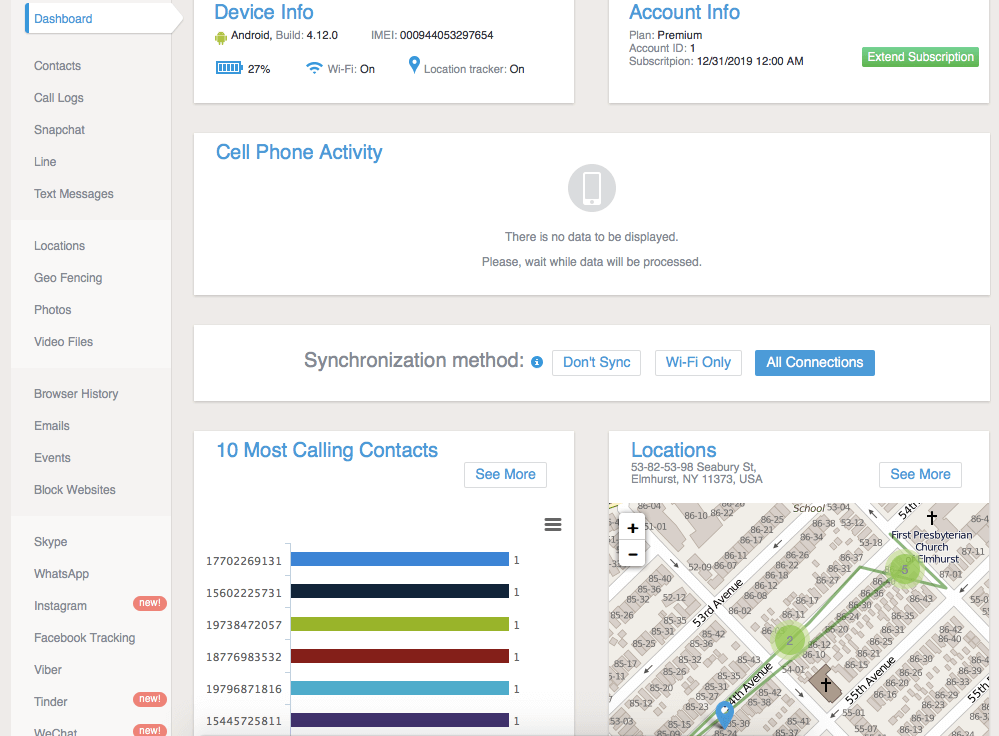Click the synchronization info icon
The width and height of the screenshot is (999, 736).
[537, 362]
